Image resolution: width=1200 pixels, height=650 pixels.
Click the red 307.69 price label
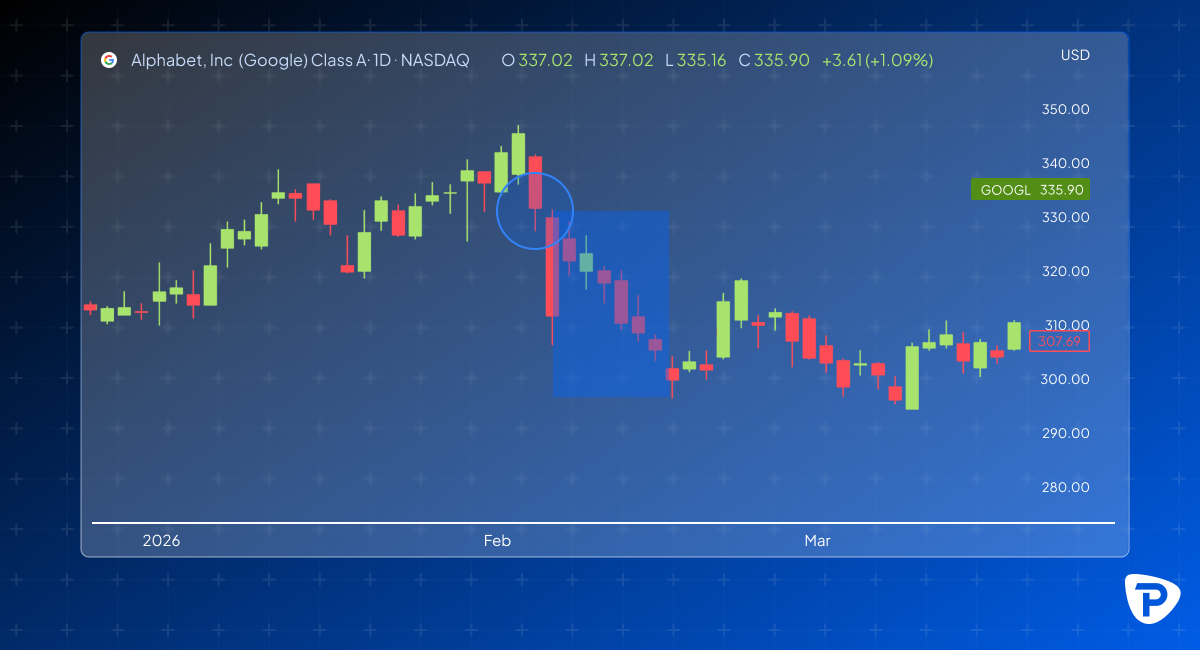[1059, 341]
